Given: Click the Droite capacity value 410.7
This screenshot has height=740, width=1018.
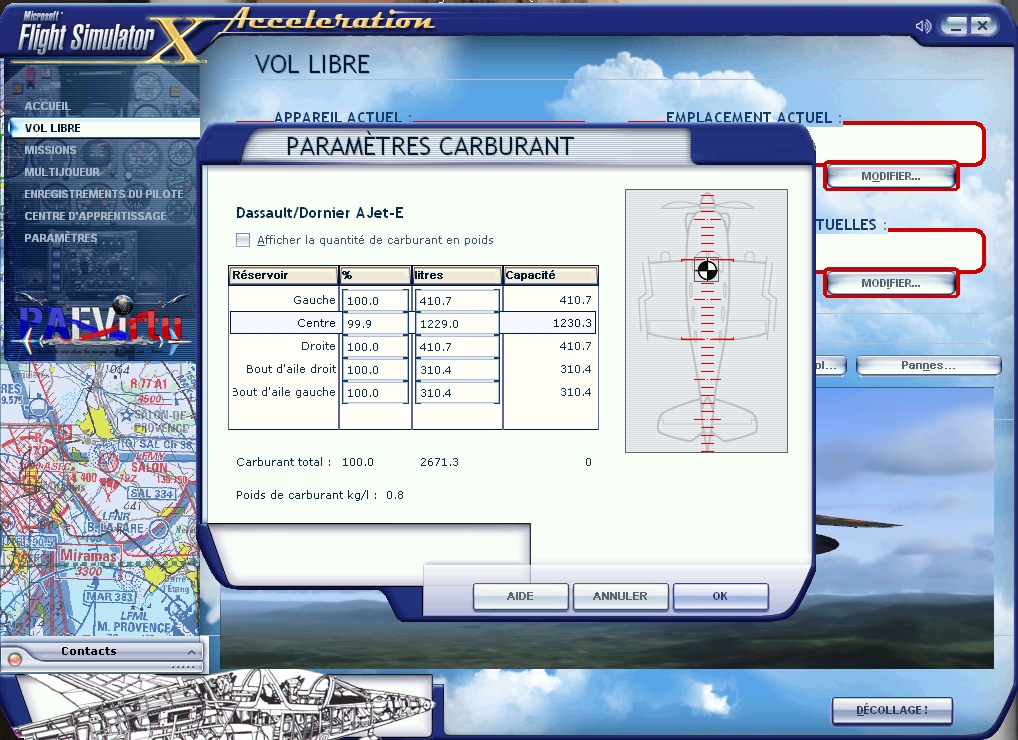Looking at the screenshot, I should click(575, 346).
